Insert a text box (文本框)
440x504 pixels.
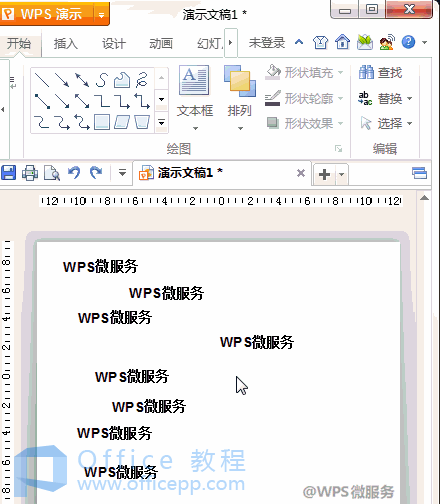click(194, 90)
